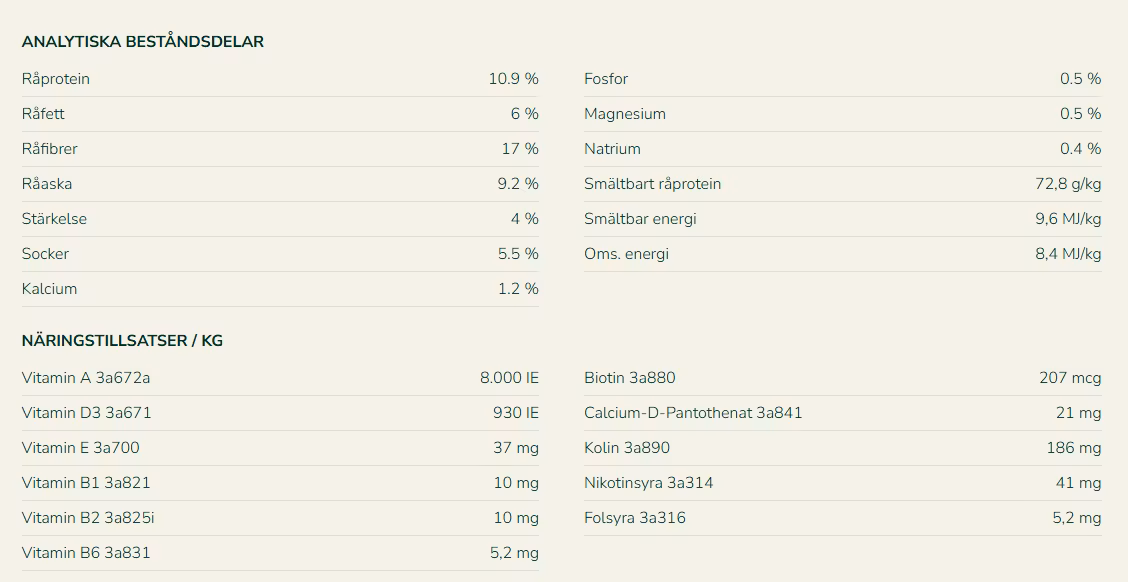The height and width of the screenshot is (582, 1128).
Task: Select the 9,6 MJ/kg Smältbar energi value
Action: [x=1068, y=219]
